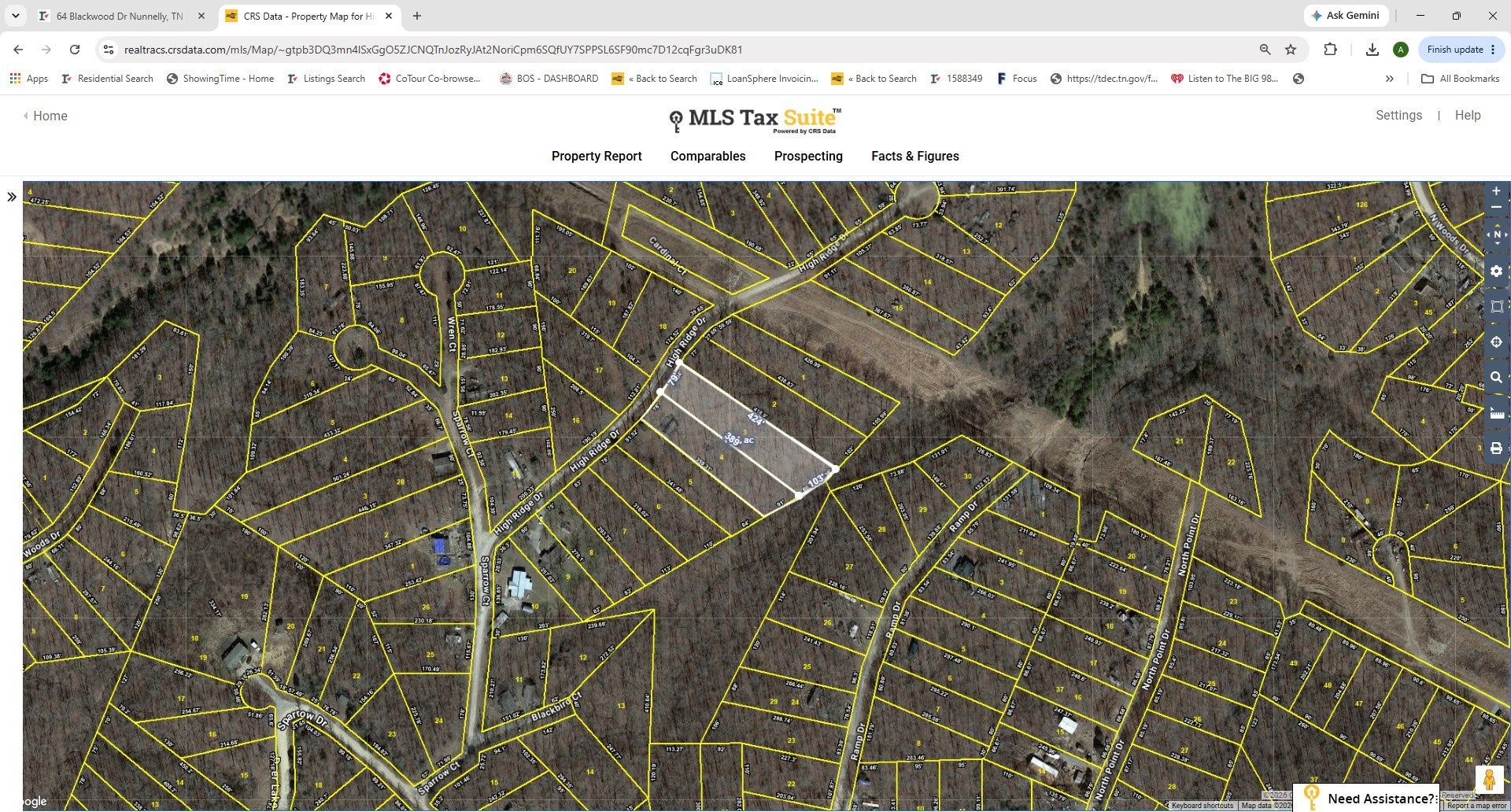Select the measure ruler tool
The width and height of the screenshot is (1511, 812).
click(x=1496, y=413)
